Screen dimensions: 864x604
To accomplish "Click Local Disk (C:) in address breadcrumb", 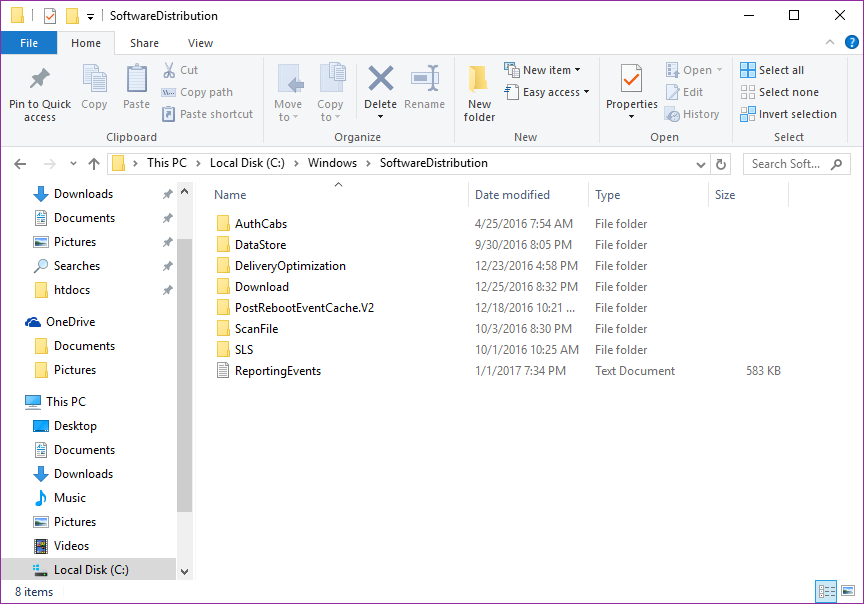I will (247, 163).
